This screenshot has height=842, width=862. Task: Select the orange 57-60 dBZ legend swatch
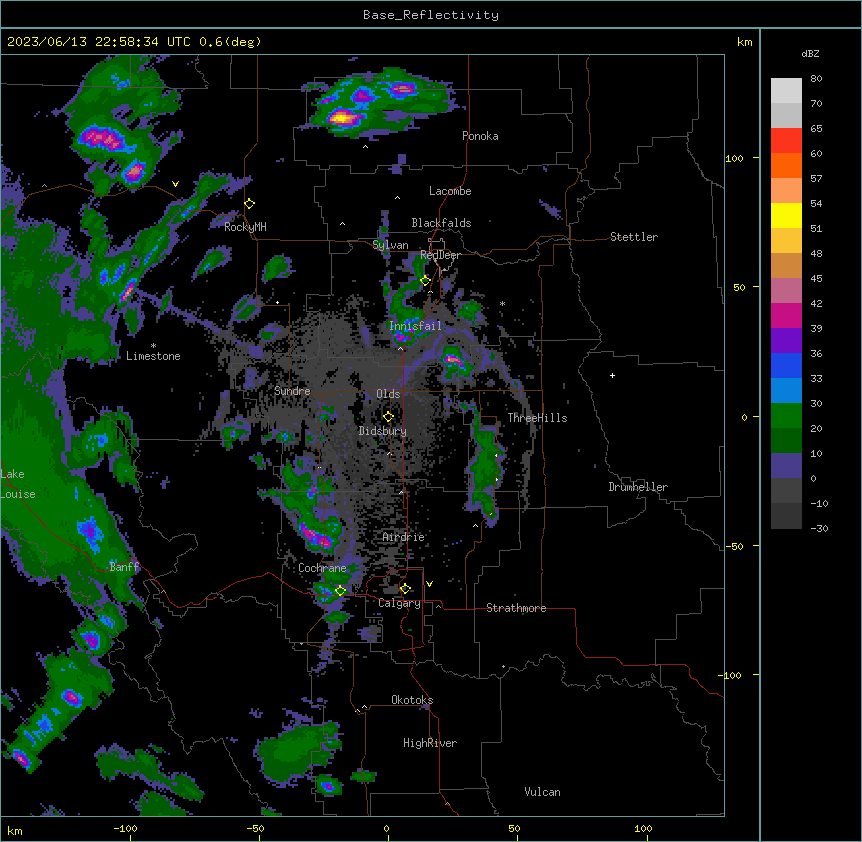pos(786,165)
